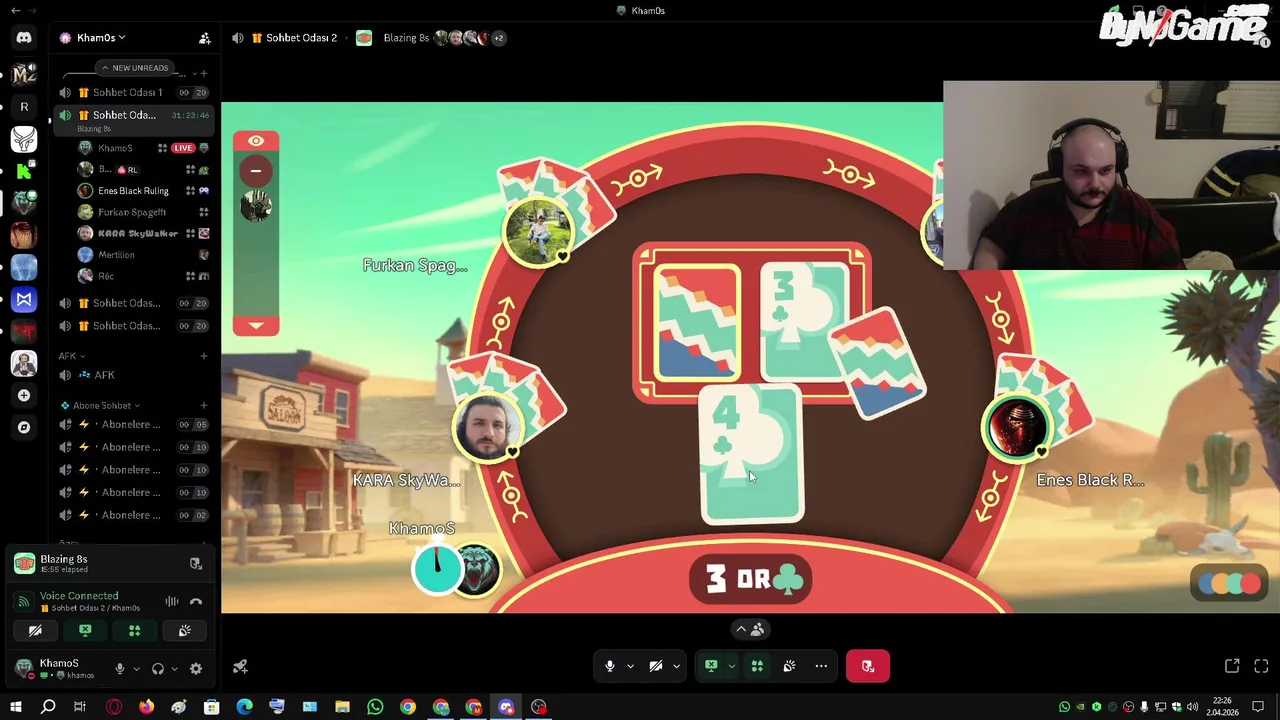Collapse Abone Sohbet category
Screen dimensions: 1280x720
[x=100, y=405]
